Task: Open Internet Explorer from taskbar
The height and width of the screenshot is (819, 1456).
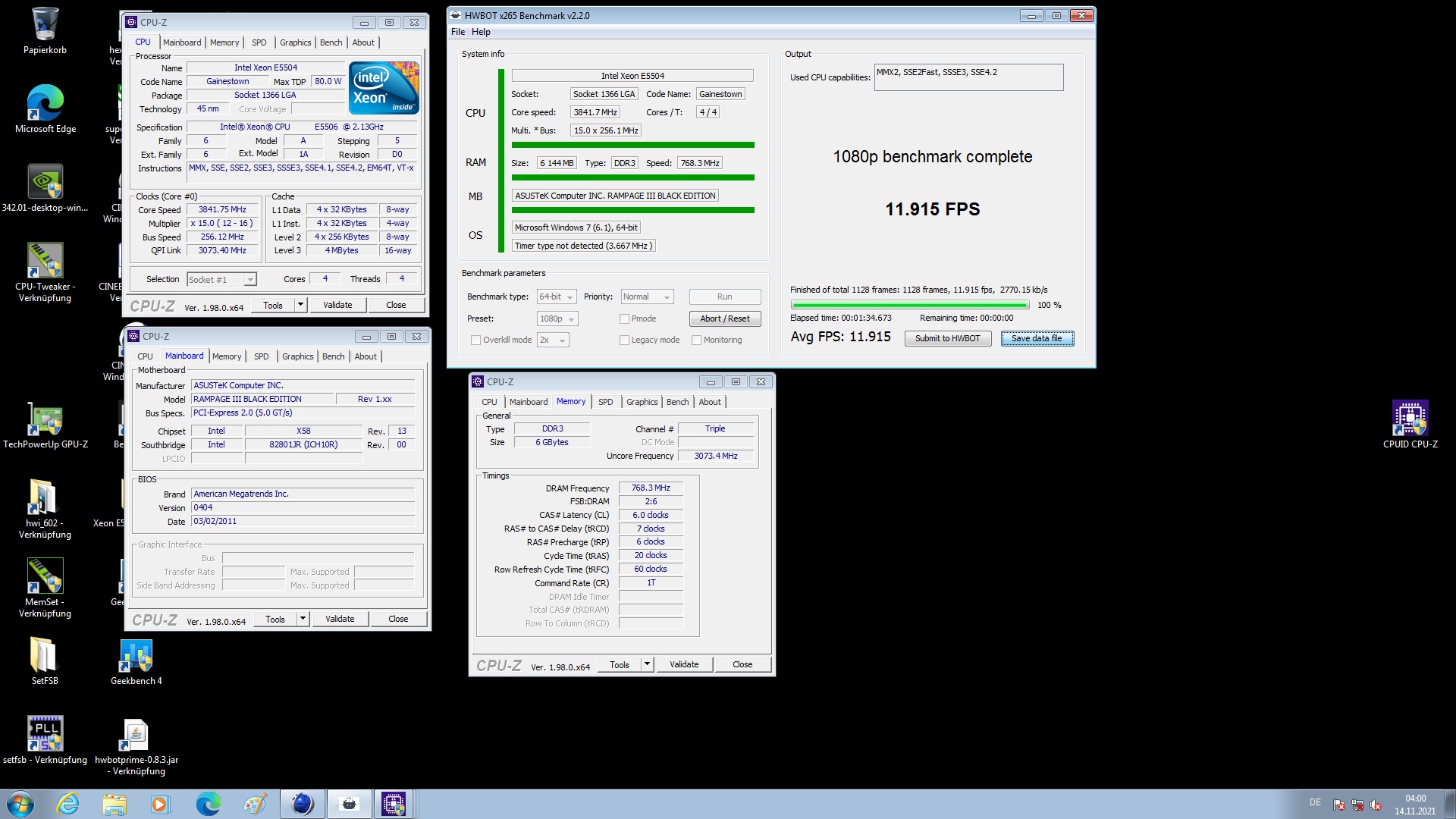Action: point(68,804)
